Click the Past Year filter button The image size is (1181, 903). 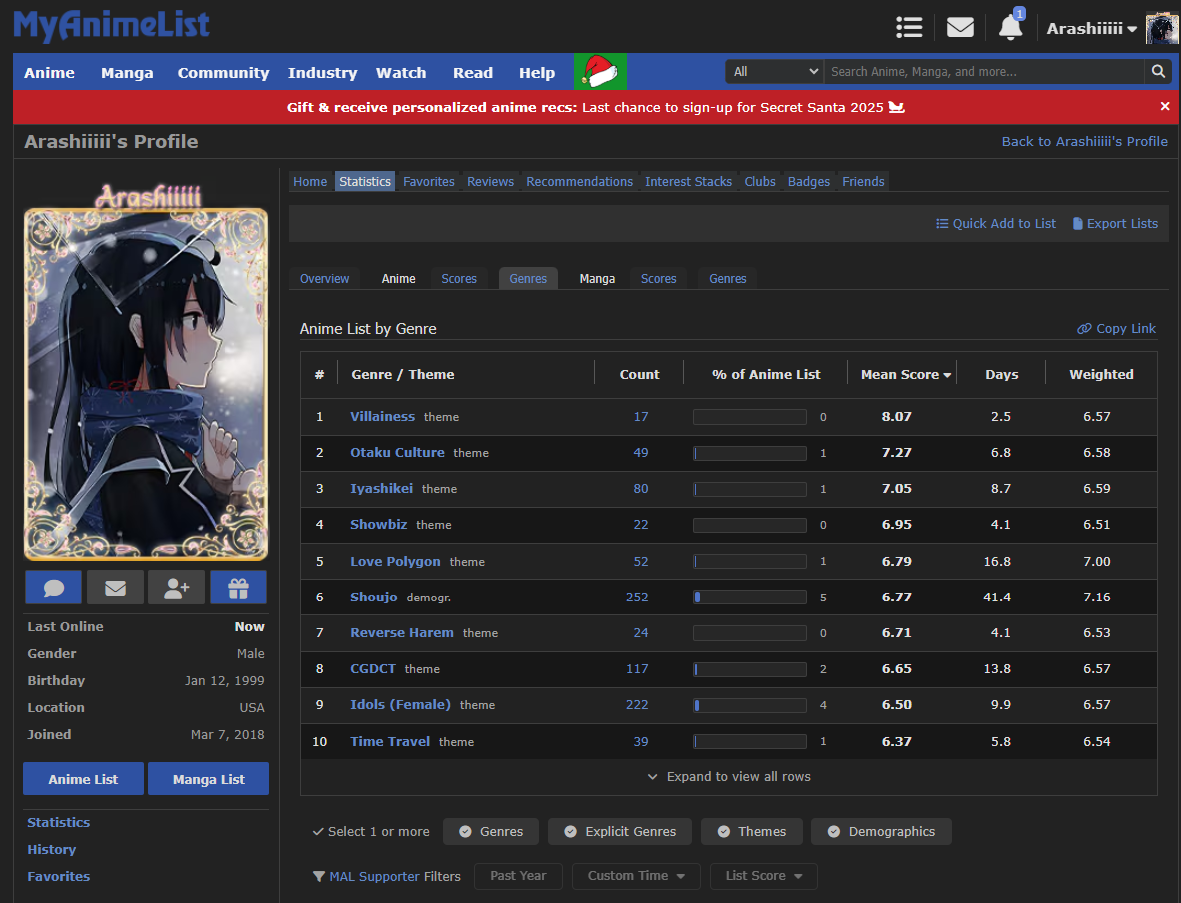518,876
